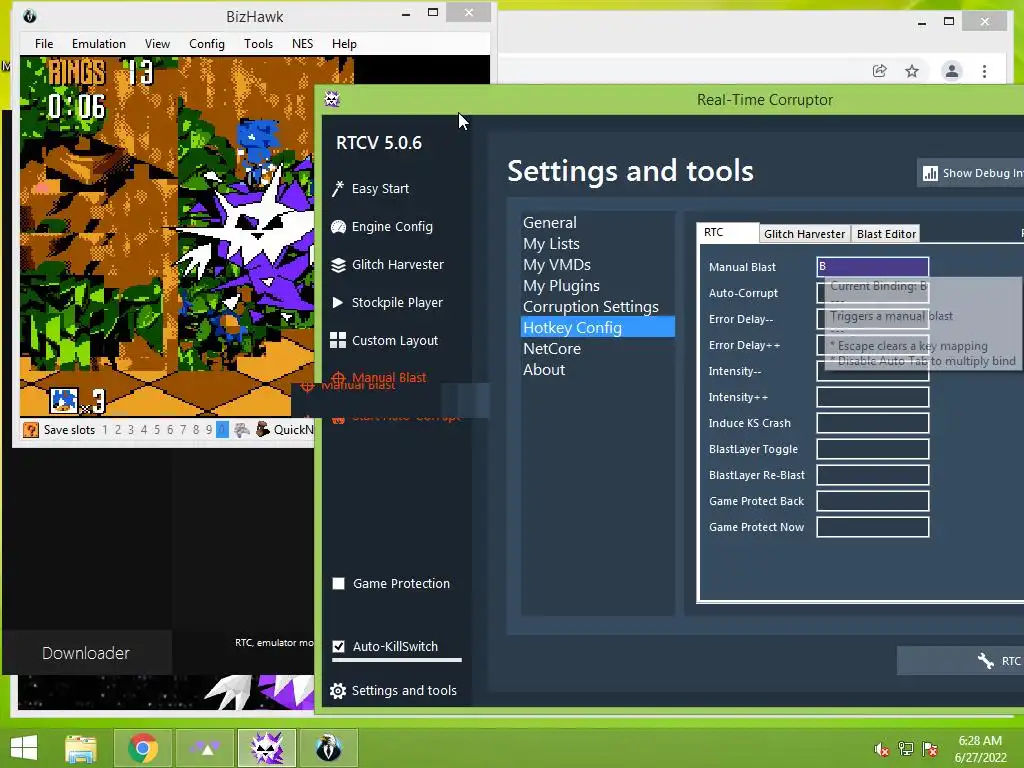
Task: Click the controller icon in BizHawk status bar
Action: click(x=242, y=430)
